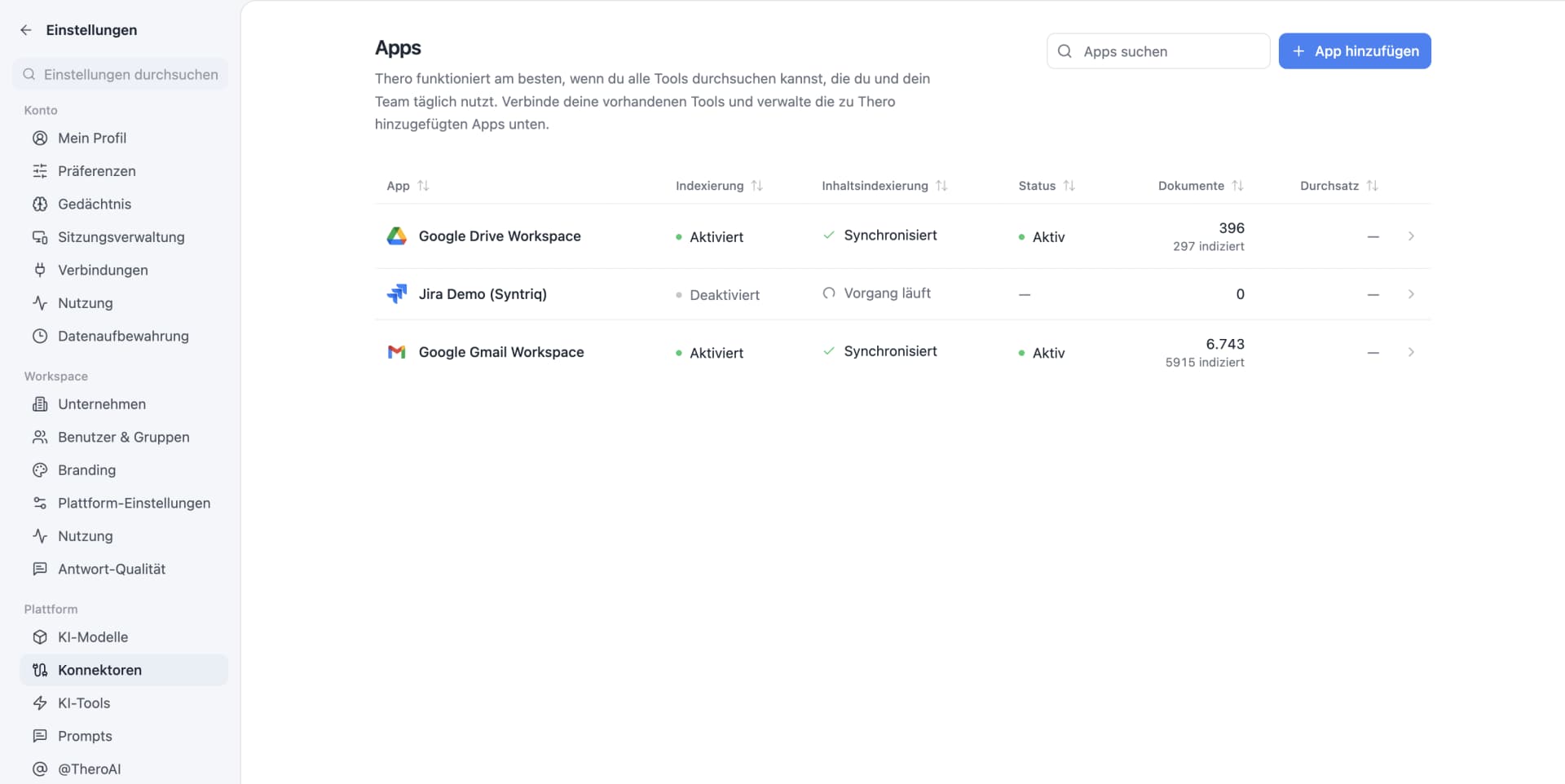Click the sliders icon next to Präferenzen

coord(40,171)
